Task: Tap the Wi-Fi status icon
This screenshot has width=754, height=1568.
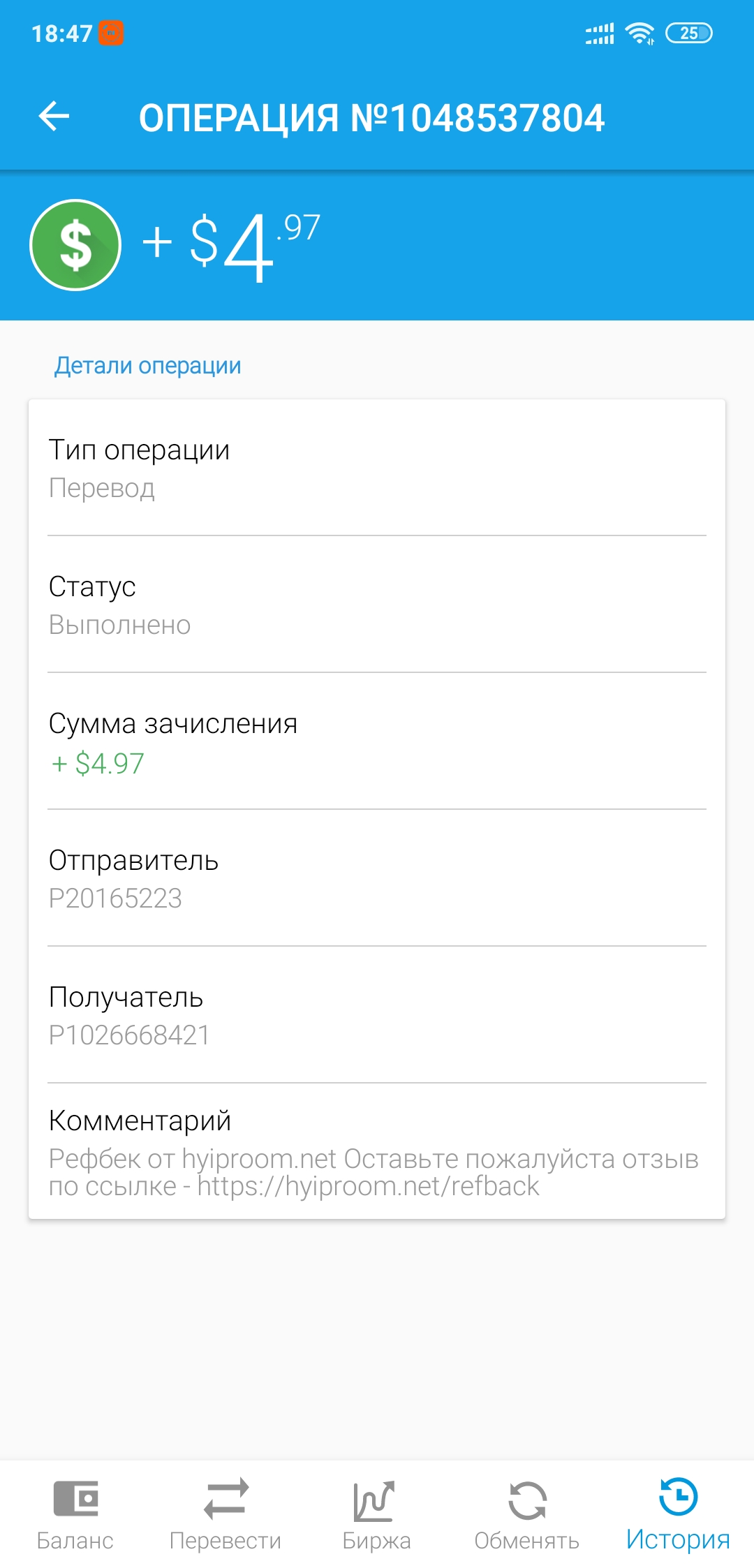Action: coord(639,33)
